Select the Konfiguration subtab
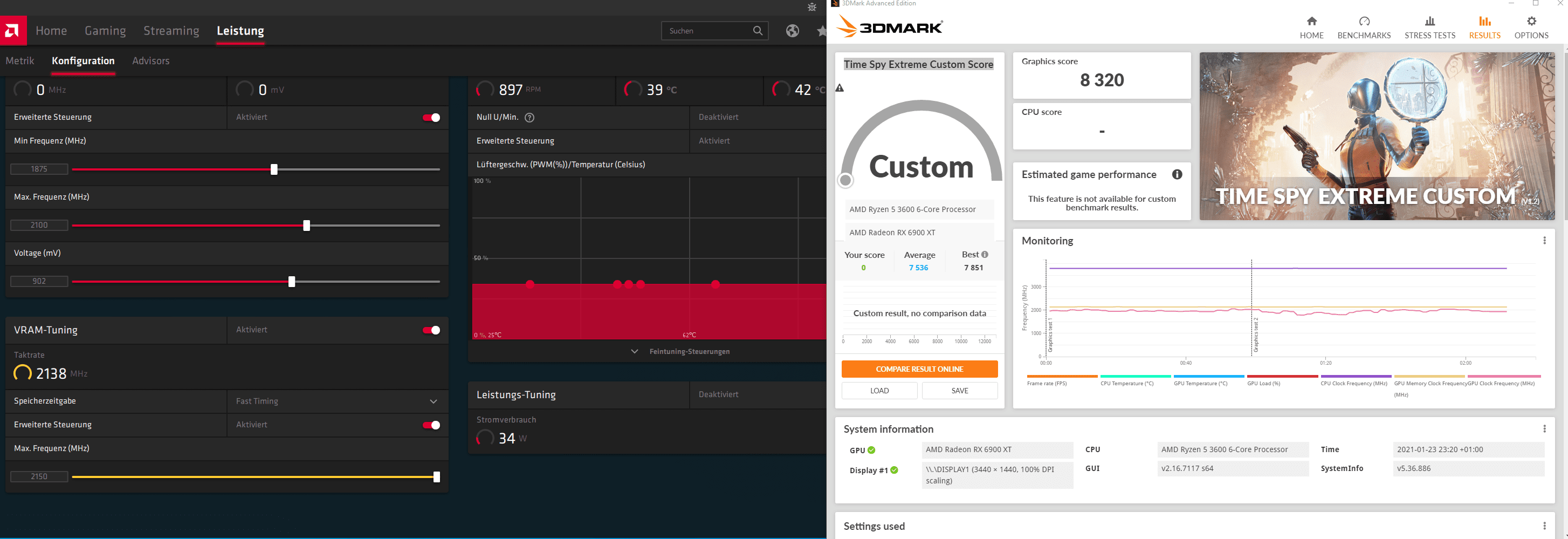This screenshot has height=539, width=1568. pos(83,61)
